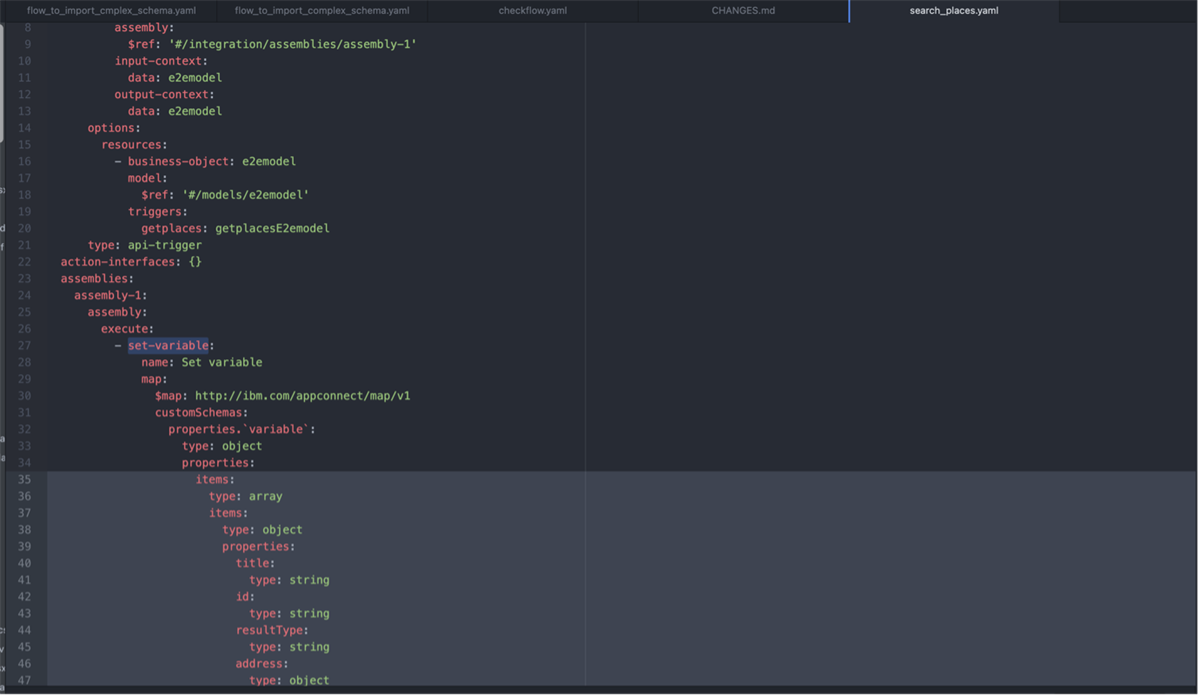Switch to the flow_to_import_complex_schema.yaml tab
This screenshot has height=697, width=1200.
point(320,11)
